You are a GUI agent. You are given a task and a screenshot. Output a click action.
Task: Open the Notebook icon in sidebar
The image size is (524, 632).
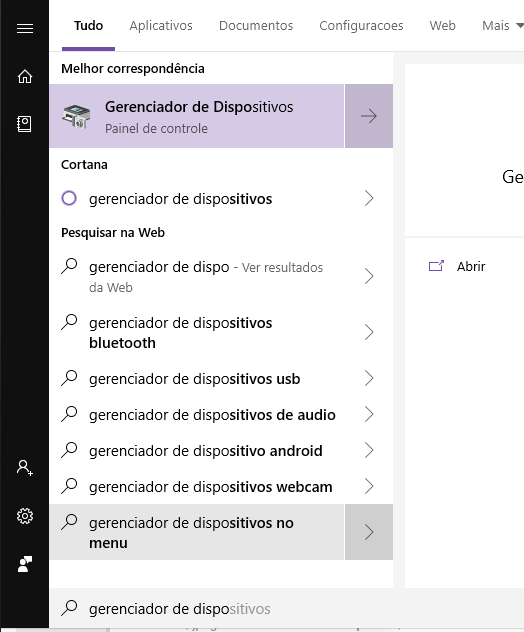[x=24, y=124]
